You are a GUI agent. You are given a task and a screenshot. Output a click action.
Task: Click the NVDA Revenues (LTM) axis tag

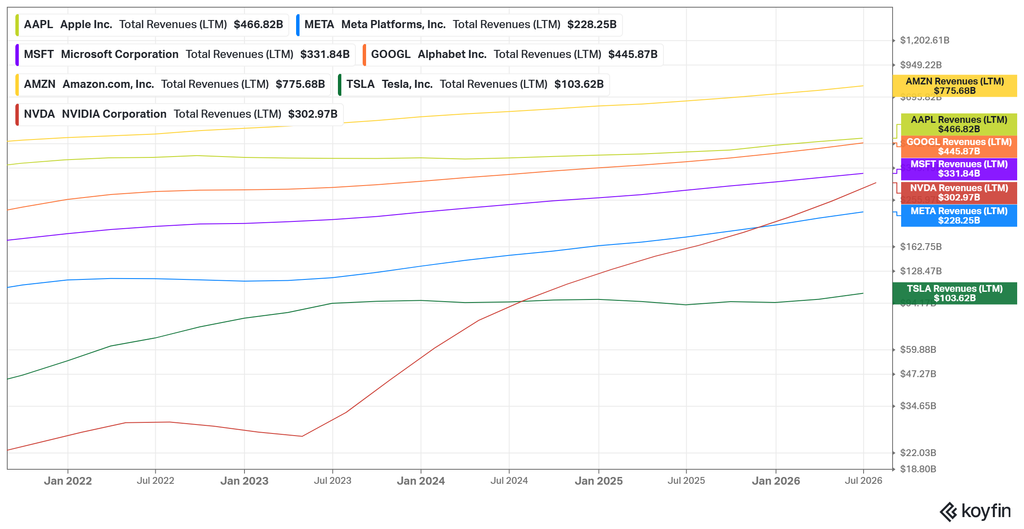[x=959, y=193]
